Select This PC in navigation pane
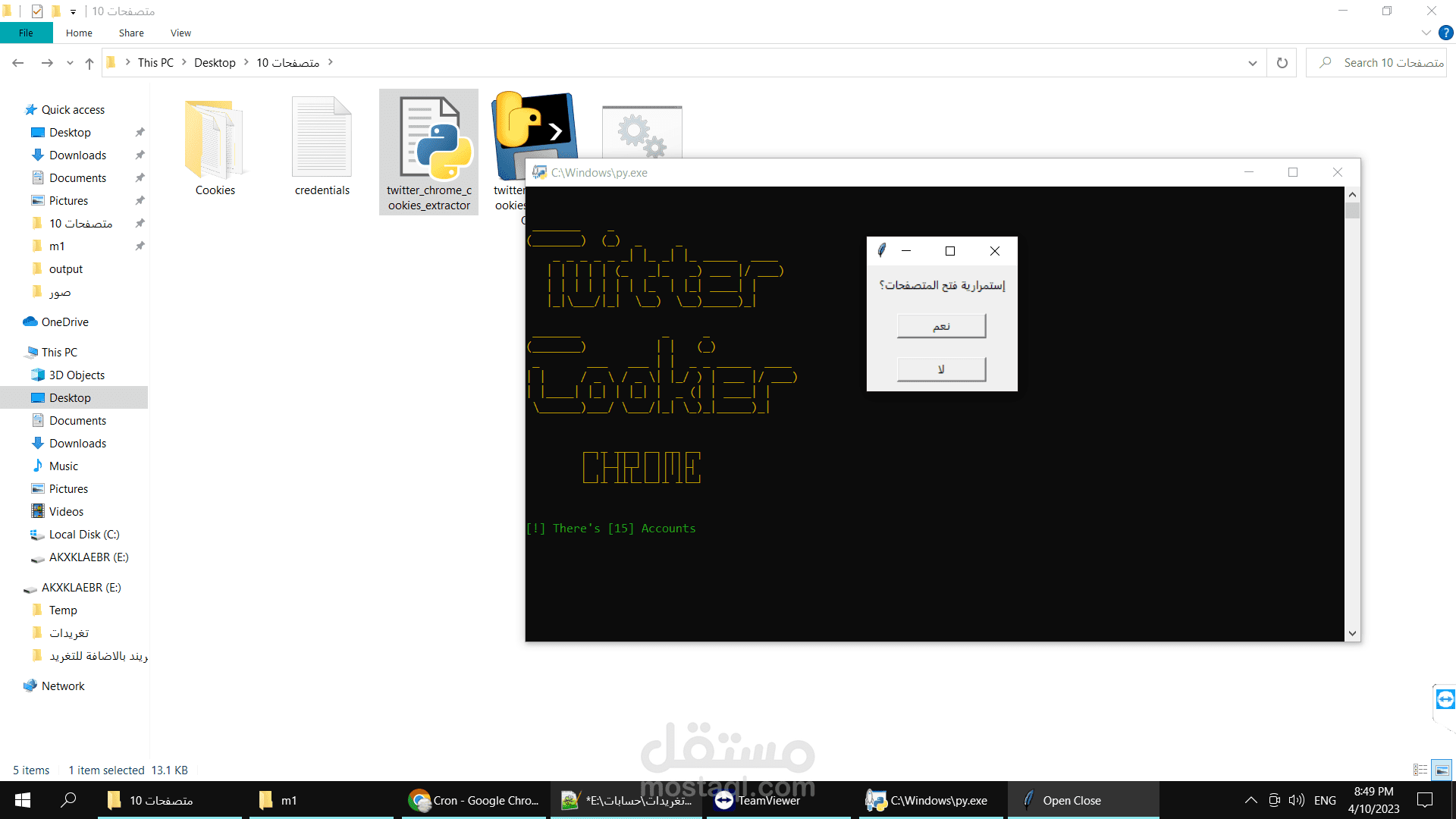 coord(59,353)
